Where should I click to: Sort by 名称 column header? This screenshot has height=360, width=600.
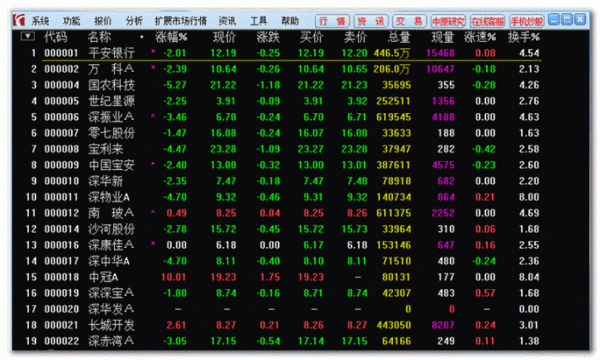pyautogui.click(x=99, y=37)
